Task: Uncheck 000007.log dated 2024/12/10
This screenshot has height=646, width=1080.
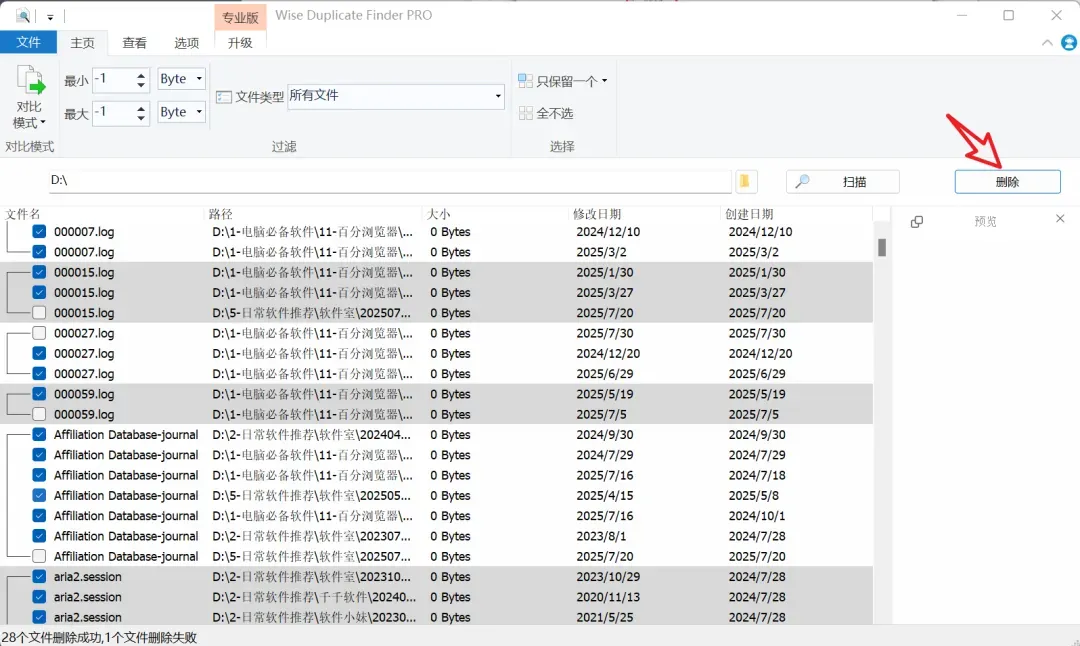Action: [x=39, y=232]
